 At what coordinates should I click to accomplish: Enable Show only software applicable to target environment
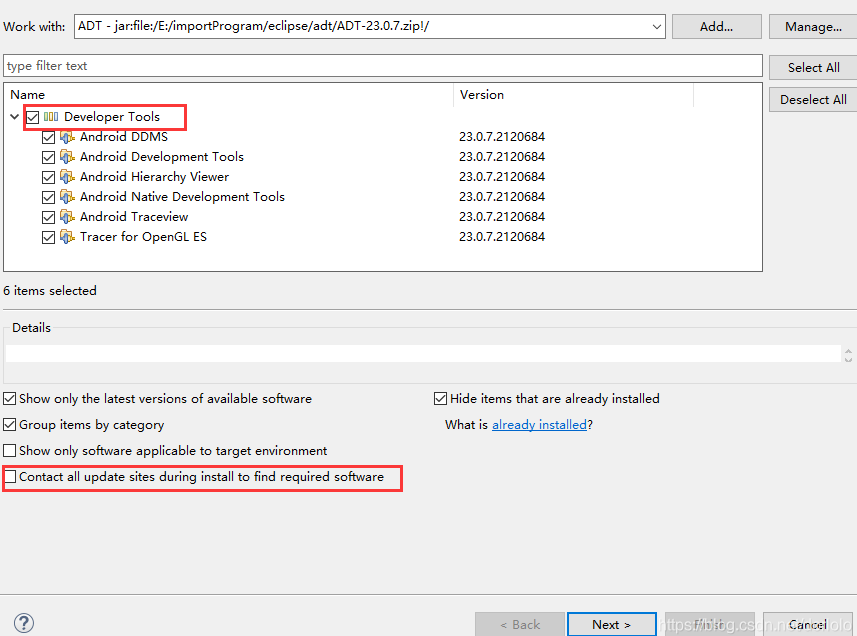point(9,451)
